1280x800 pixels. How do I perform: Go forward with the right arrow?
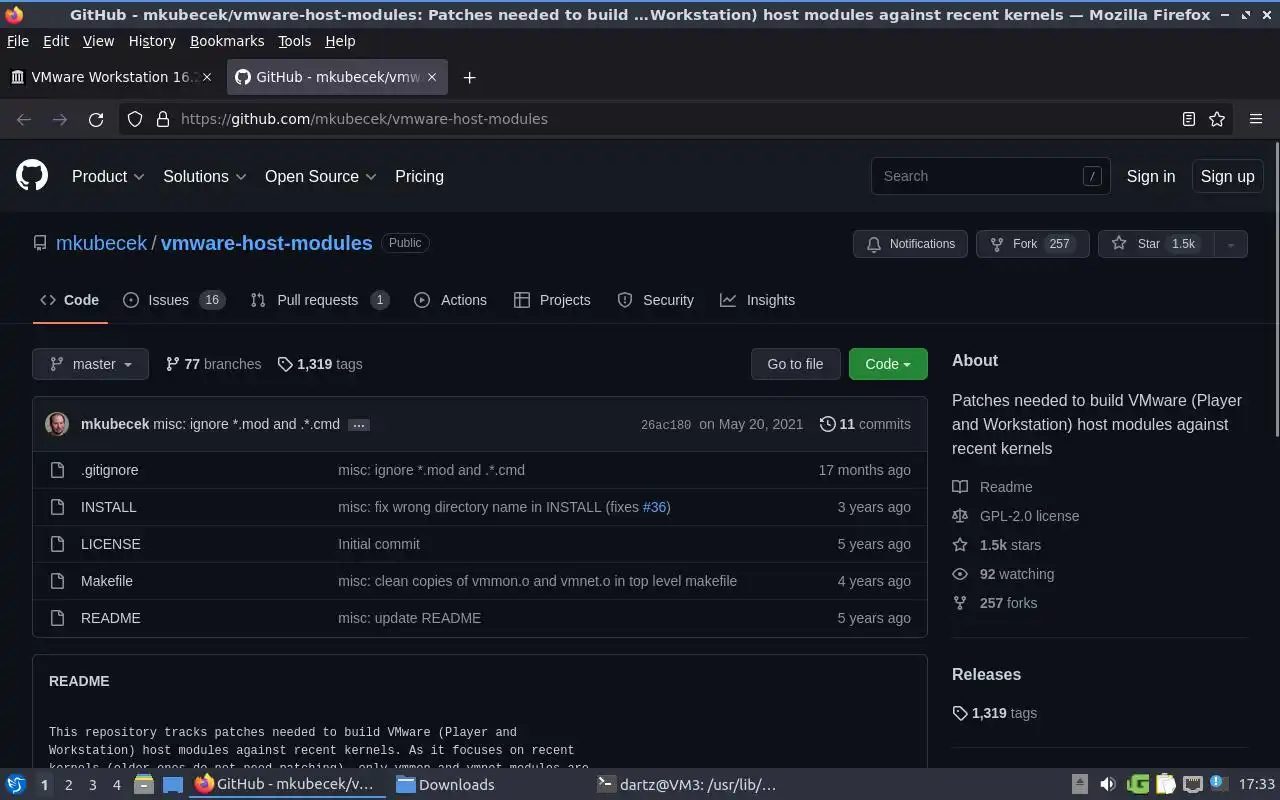point(60,119)
